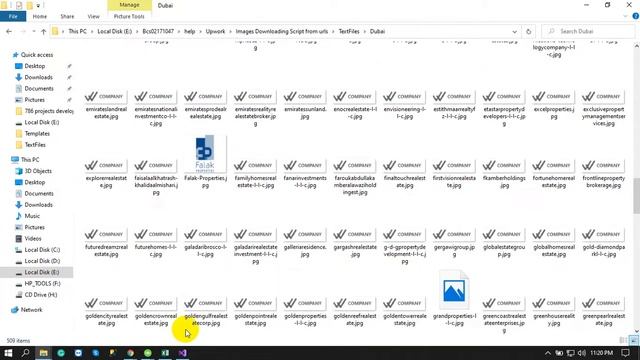Select futurehomes-l-l-c.jpg file
Screen dimensions: 640x360
[x=156, y=243]
